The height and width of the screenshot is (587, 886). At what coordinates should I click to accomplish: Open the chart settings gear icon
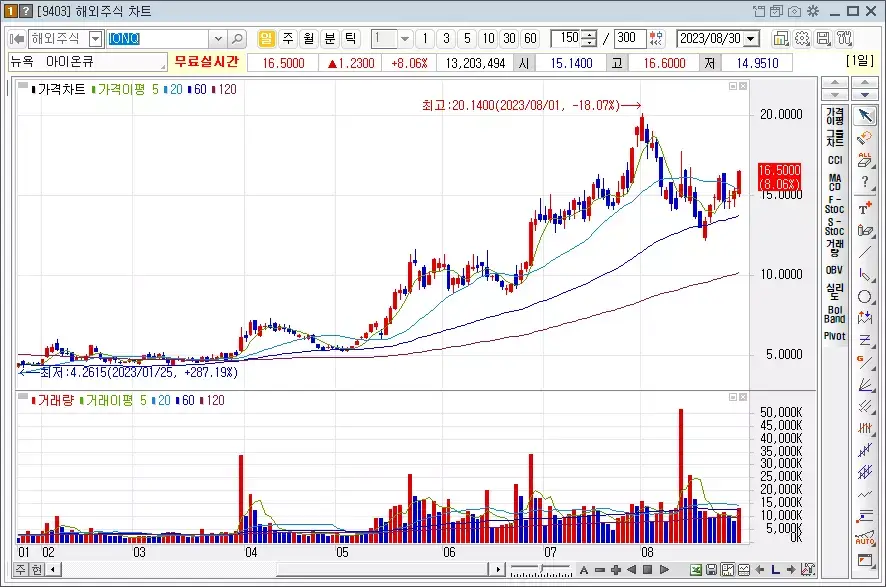[802, 39]
